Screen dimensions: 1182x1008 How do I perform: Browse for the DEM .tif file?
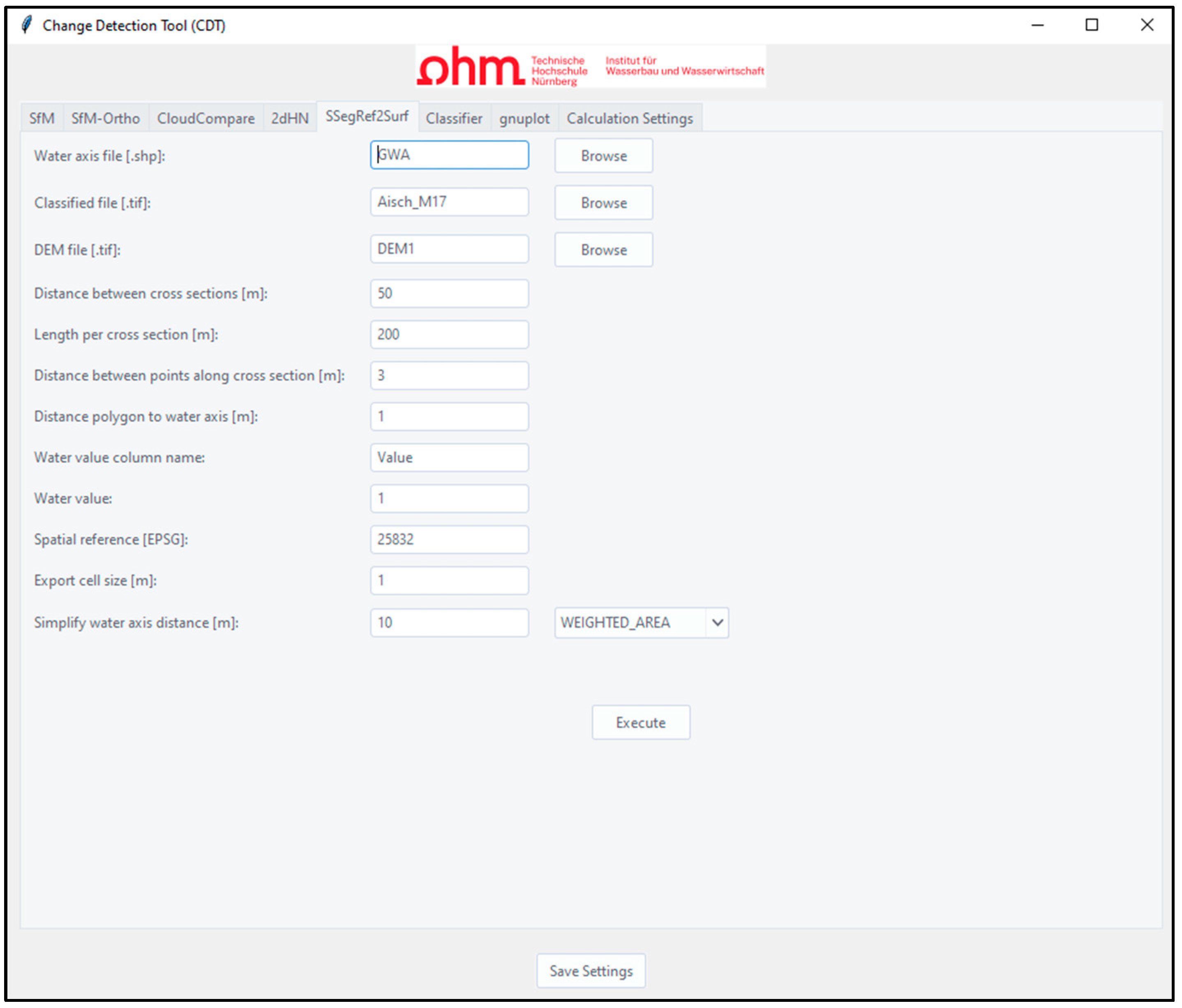pyautogui.click(x=604, y=250)
